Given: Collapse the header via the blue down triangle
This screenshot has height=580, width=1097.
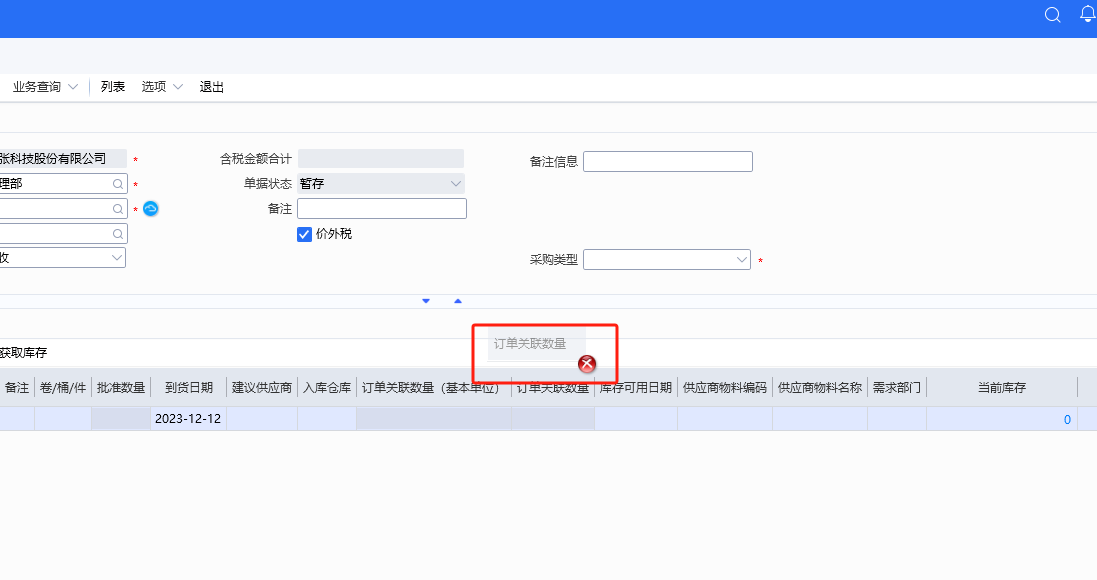Looking at the screenshot, I should [425, 300].
